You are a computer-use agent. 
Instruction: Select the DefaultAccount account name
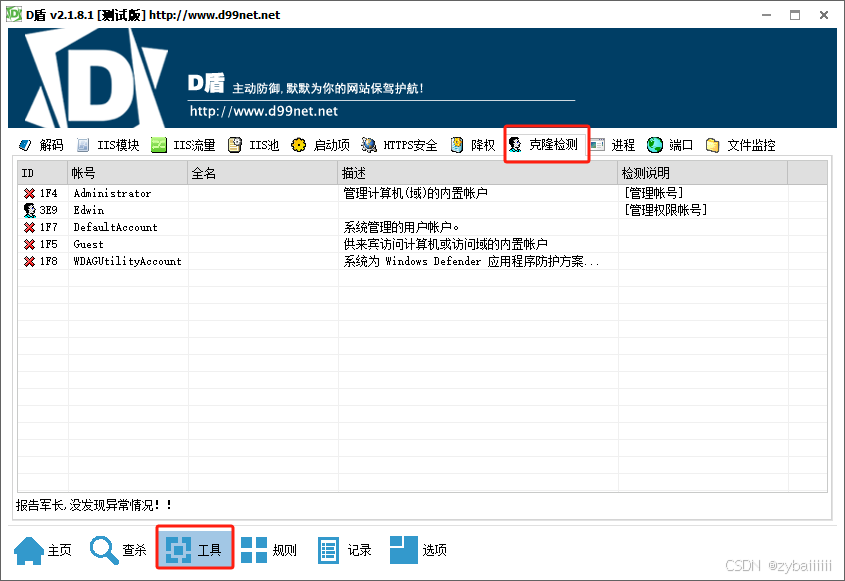point(115,227)
